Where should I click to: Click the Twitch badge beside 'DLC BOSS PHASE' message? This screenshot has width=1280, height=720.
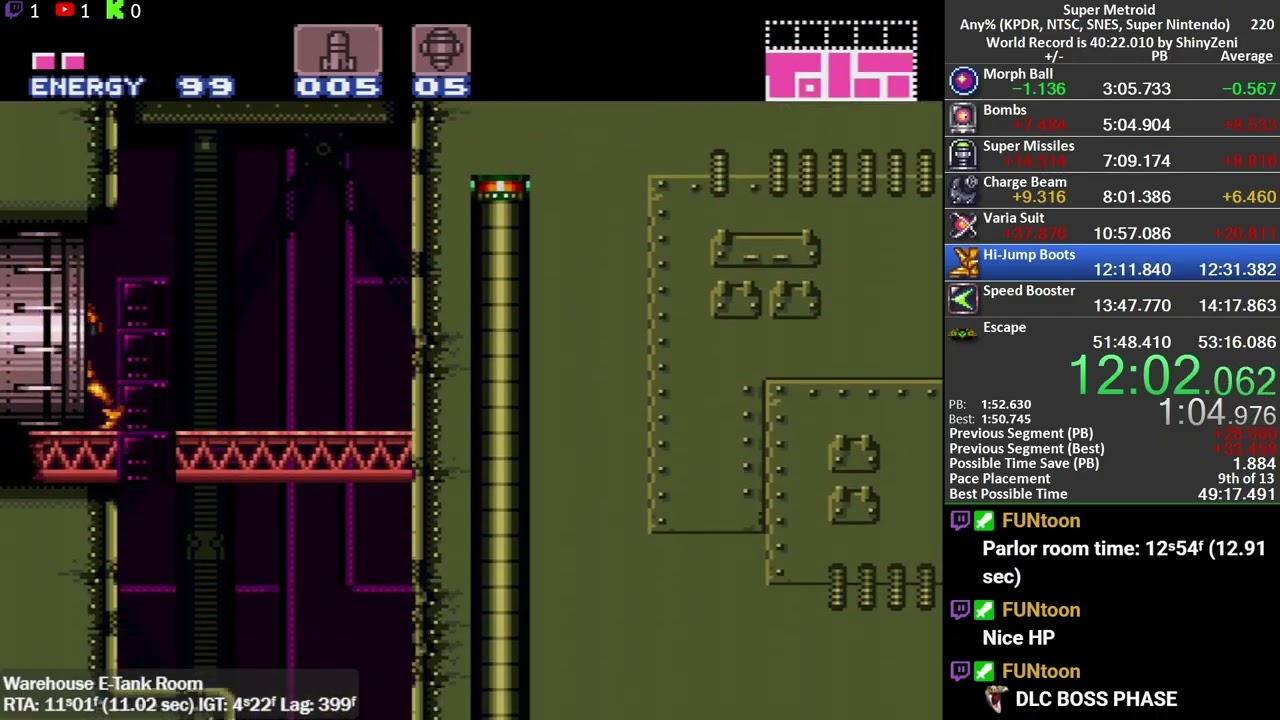(960, 671)
